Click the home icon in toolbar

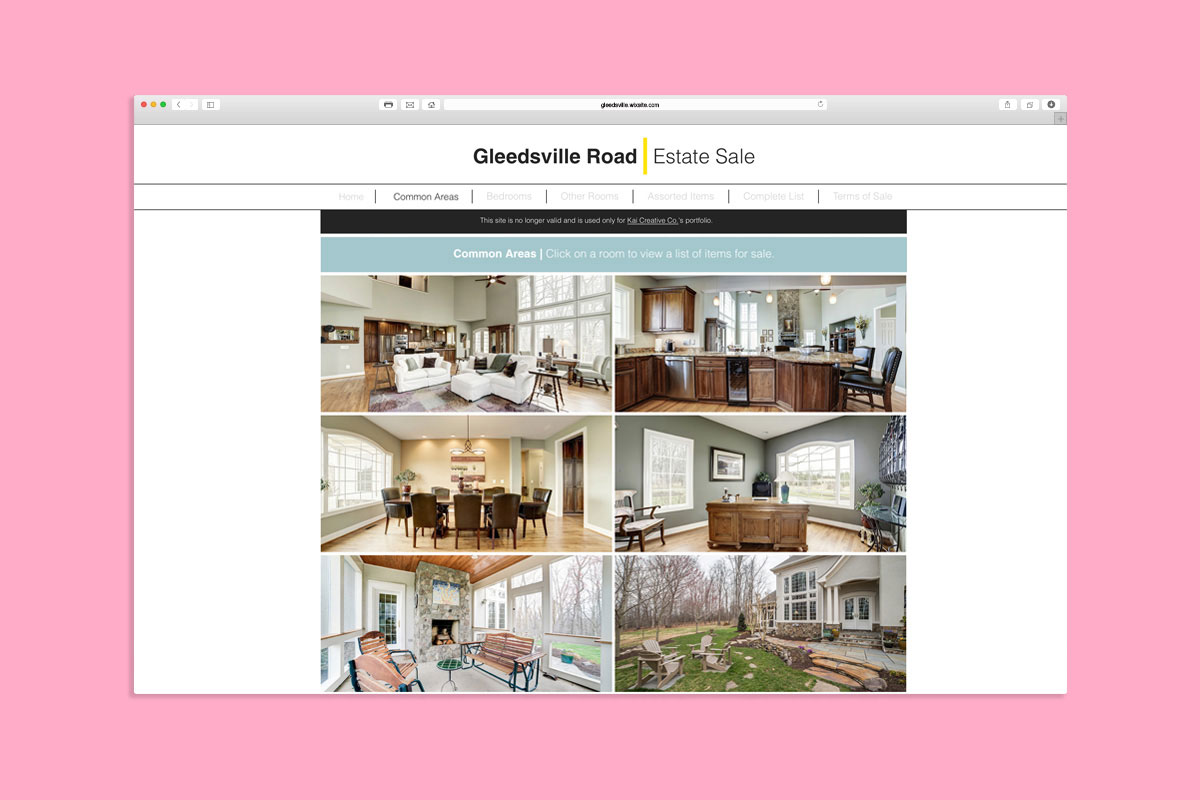pos(431,105)
